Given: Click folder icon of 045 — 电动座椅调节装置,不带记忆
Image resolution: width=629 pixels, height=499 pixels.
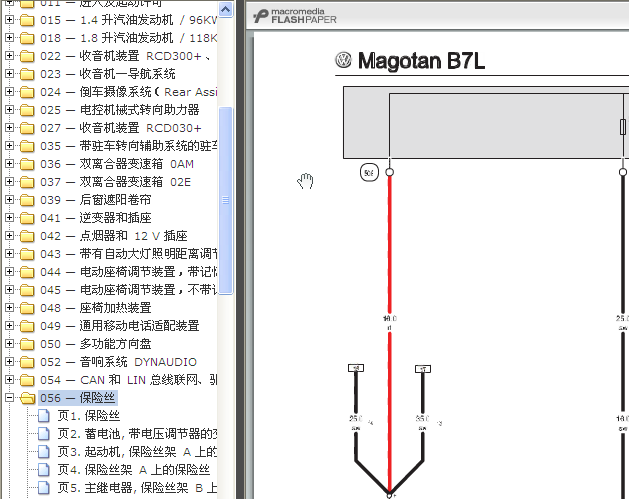Looking at the screenshot, I should 27,290.
